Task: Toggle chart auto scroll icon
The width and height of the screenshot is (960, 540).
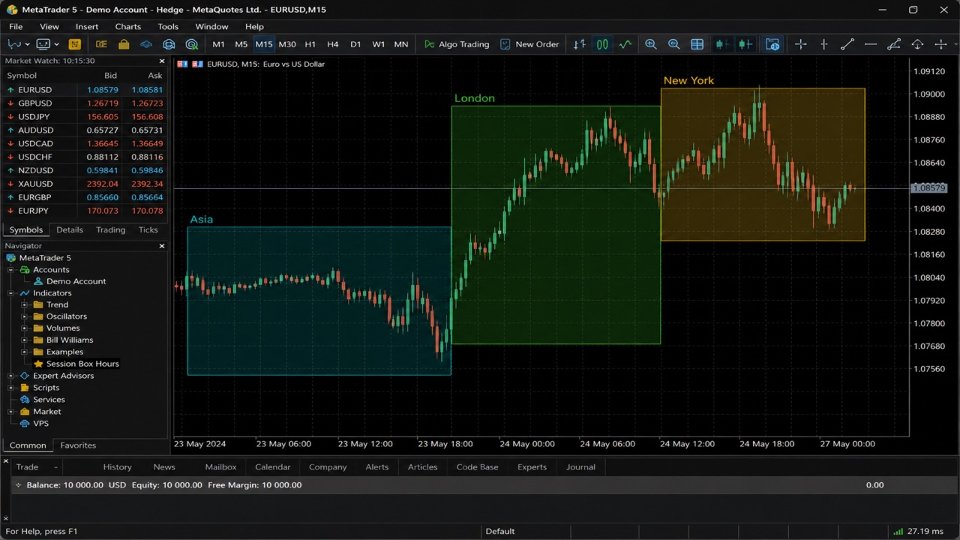Action: [x=722, y=44]
